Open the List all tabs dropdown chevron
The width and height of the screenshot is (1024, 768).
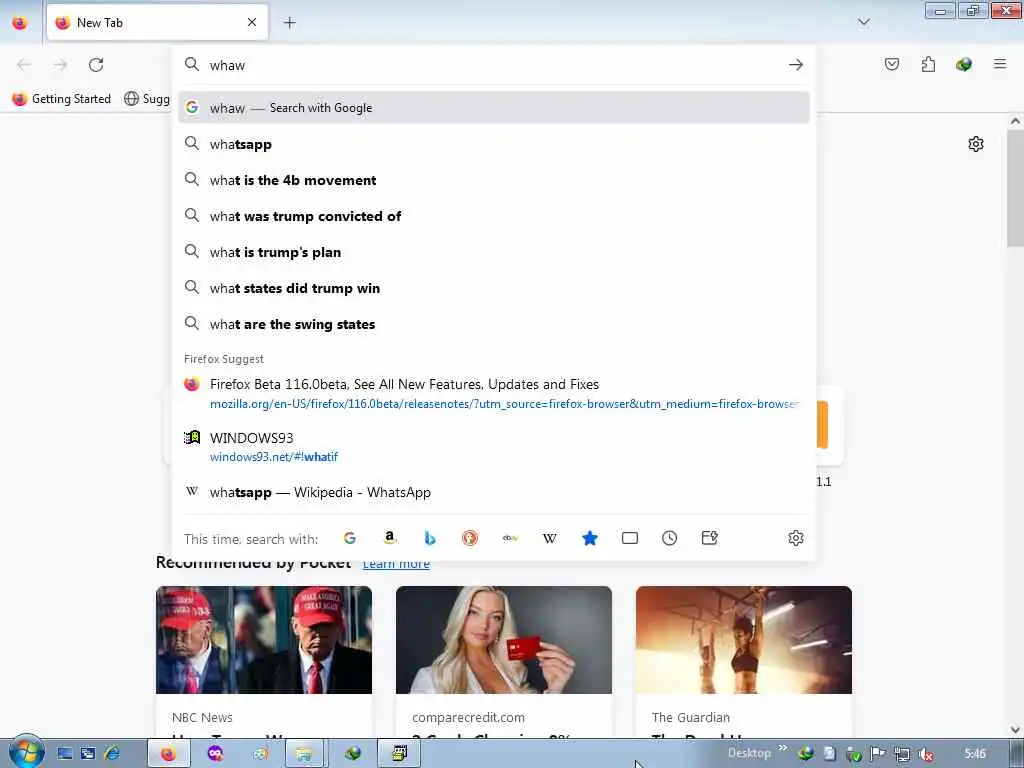pyautogui.click(x=863, y=22)
